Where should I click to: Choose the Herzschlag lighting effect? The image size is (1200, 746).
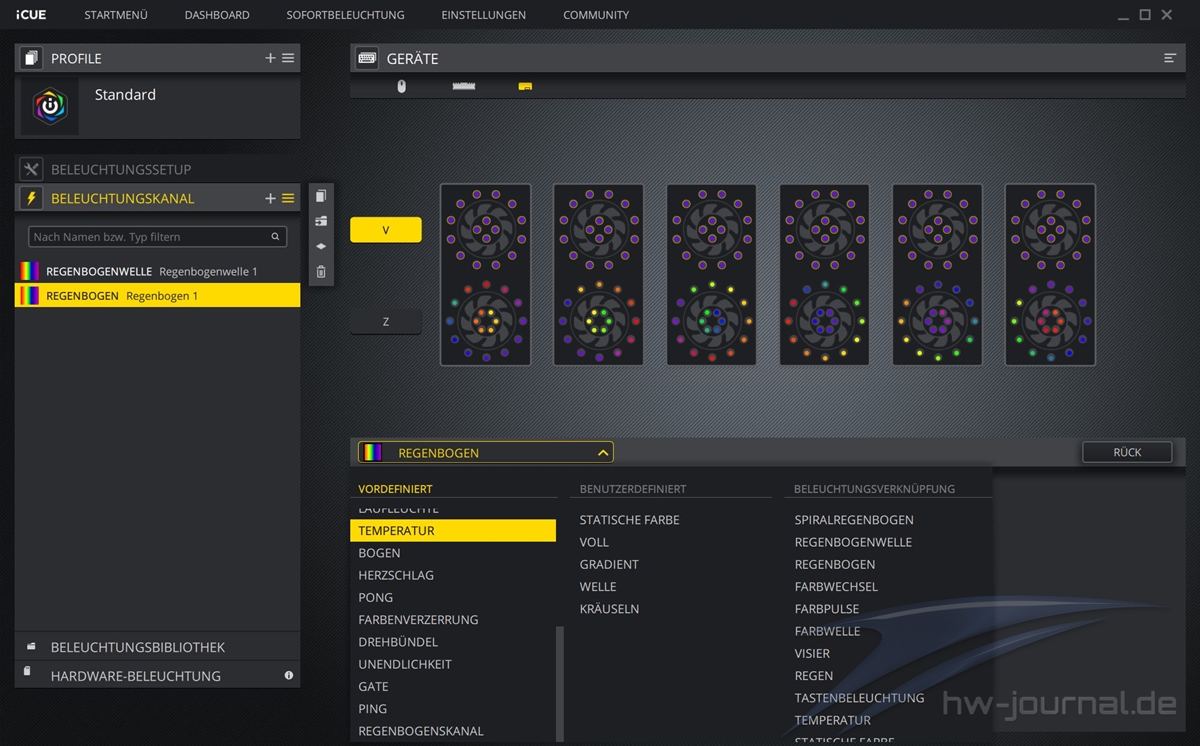(x=396, y=575)
